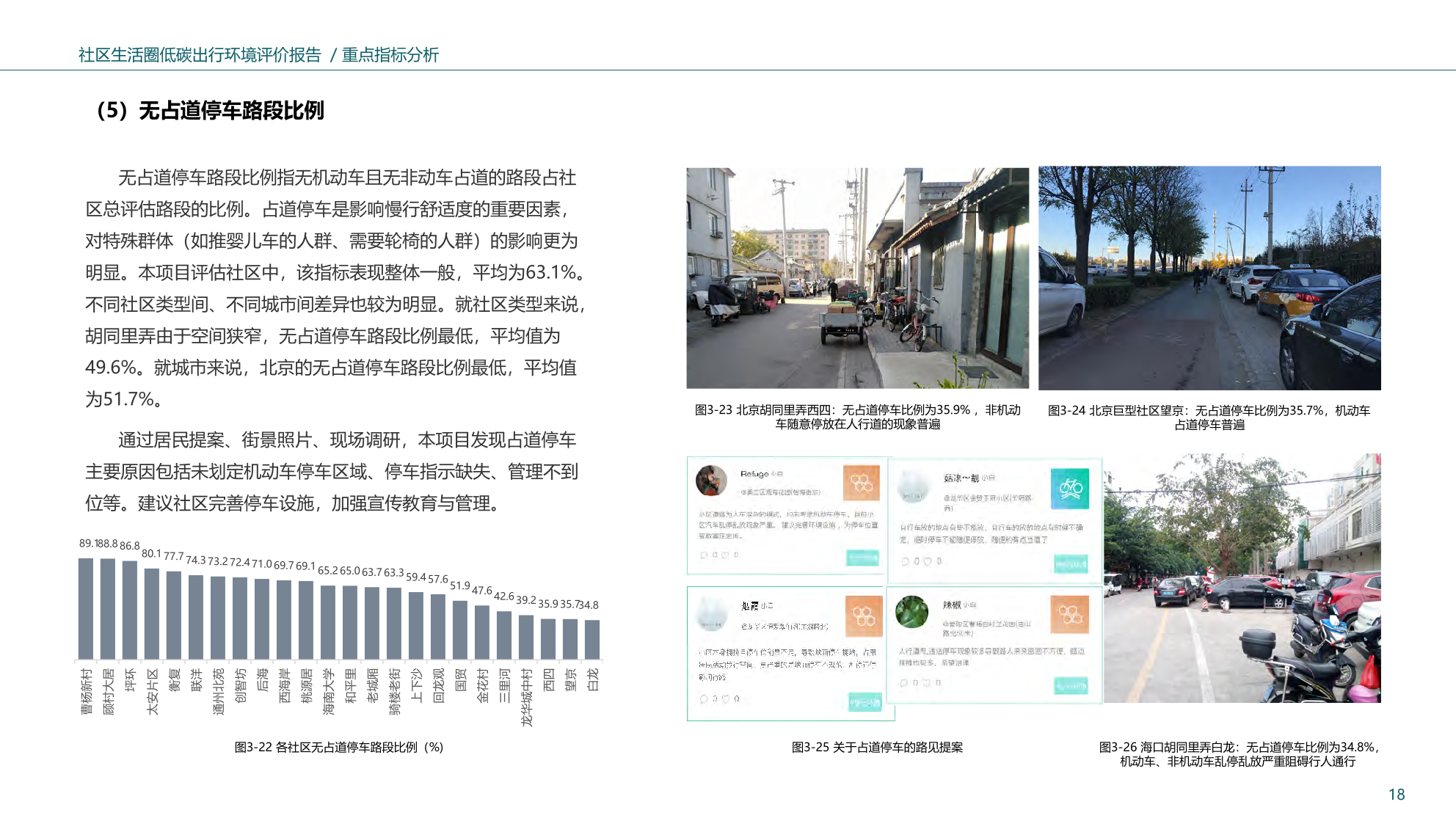
Task: Click the honeycomb icon on 旭霞's card
Action: (x=863, y=616)
